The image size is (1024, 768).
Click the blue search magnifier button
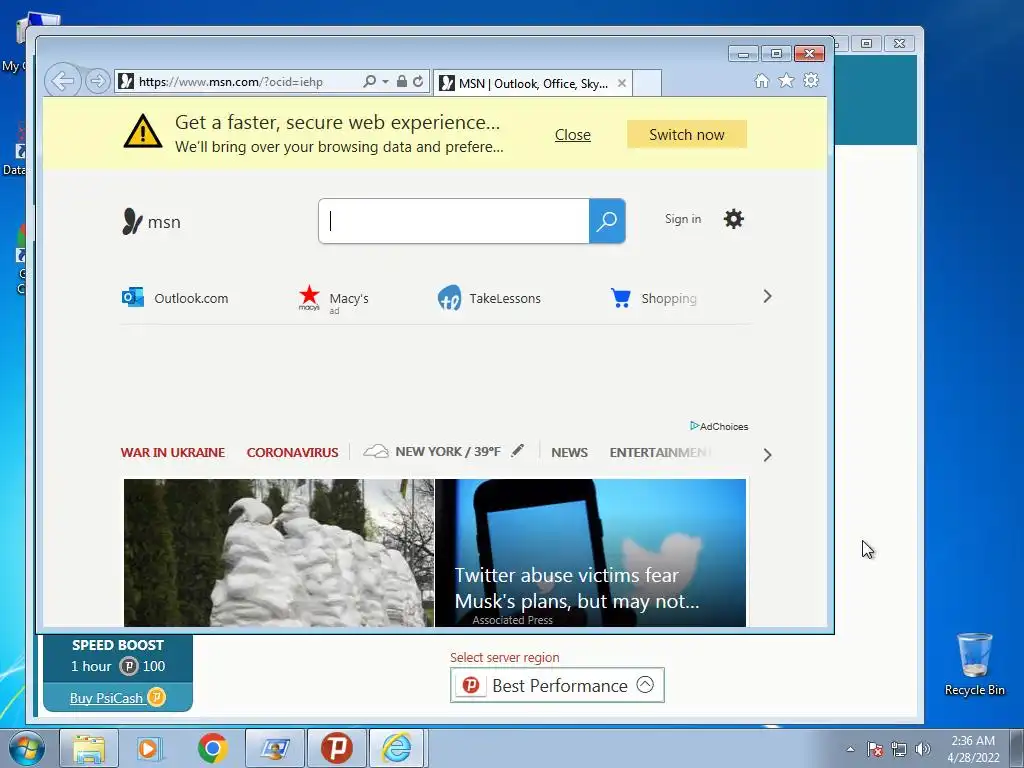607,221
